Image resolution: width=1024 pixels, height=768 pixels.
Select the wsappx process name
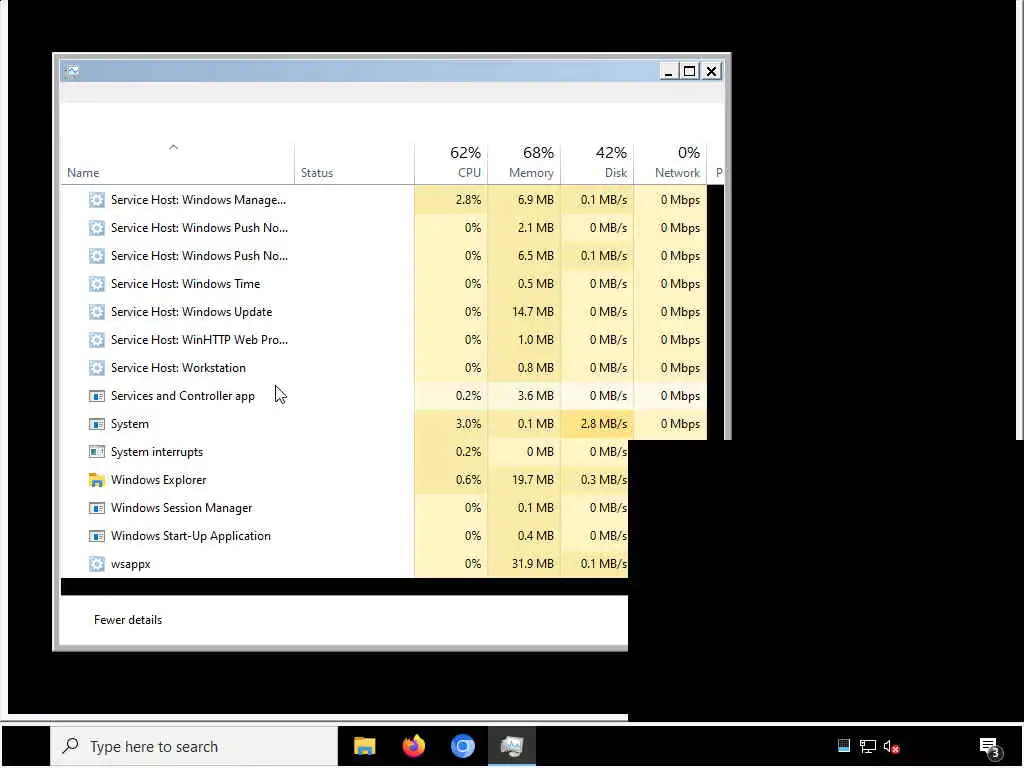(131, 564)
